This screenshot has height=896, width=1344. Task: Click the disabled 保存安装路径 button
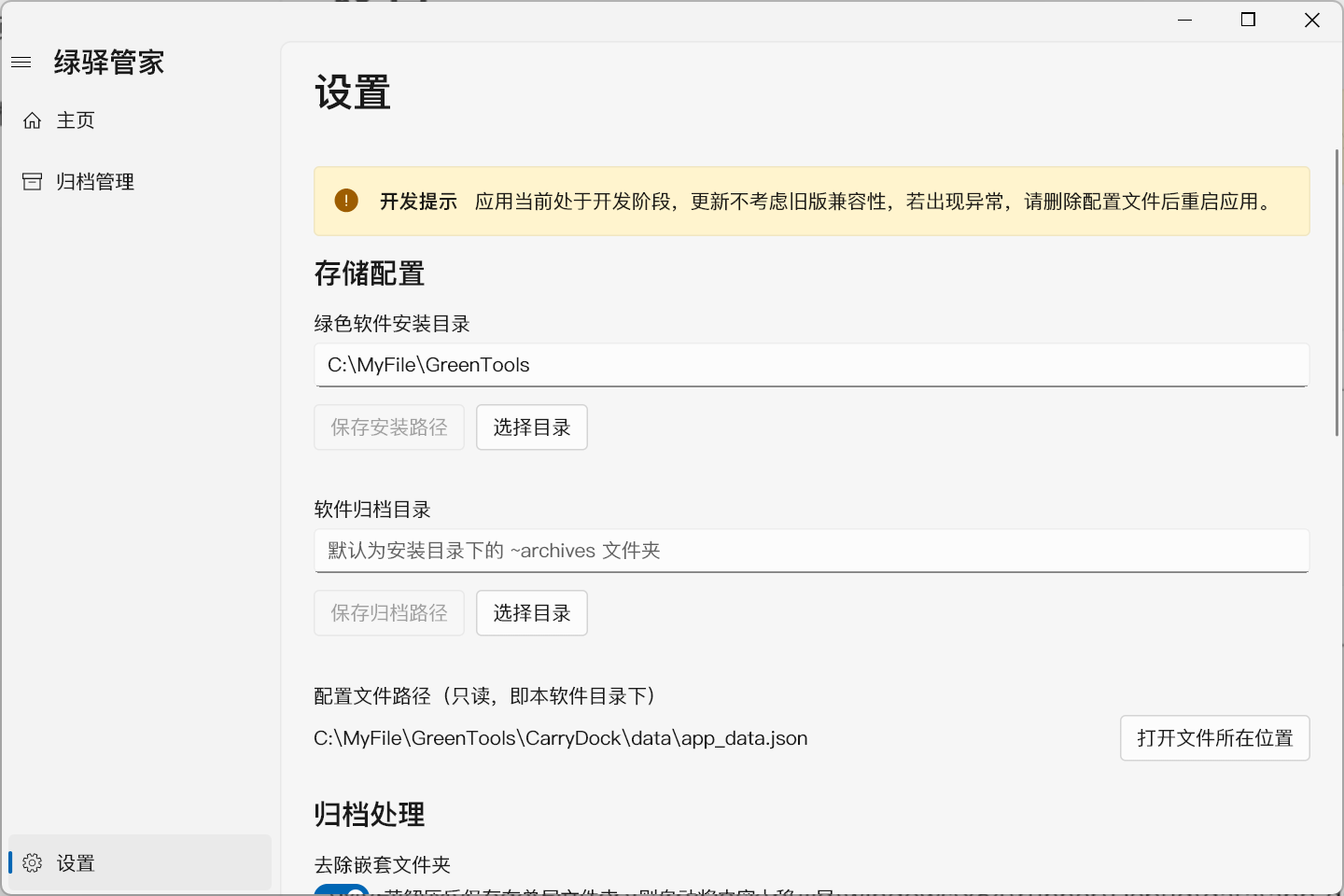(x=388, y=427)
